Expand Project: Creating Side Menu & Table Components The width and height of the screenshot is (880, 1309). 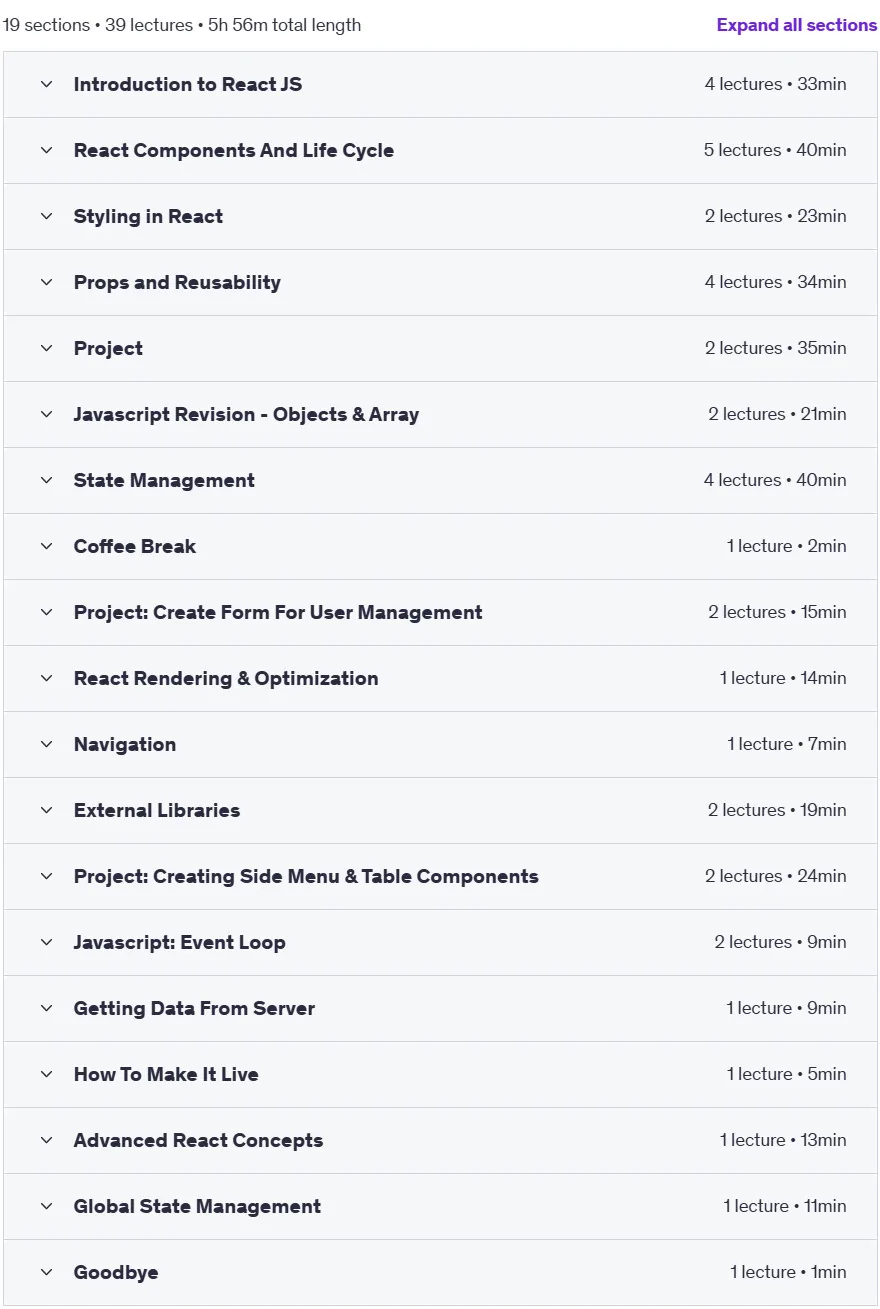coord(440,876)
